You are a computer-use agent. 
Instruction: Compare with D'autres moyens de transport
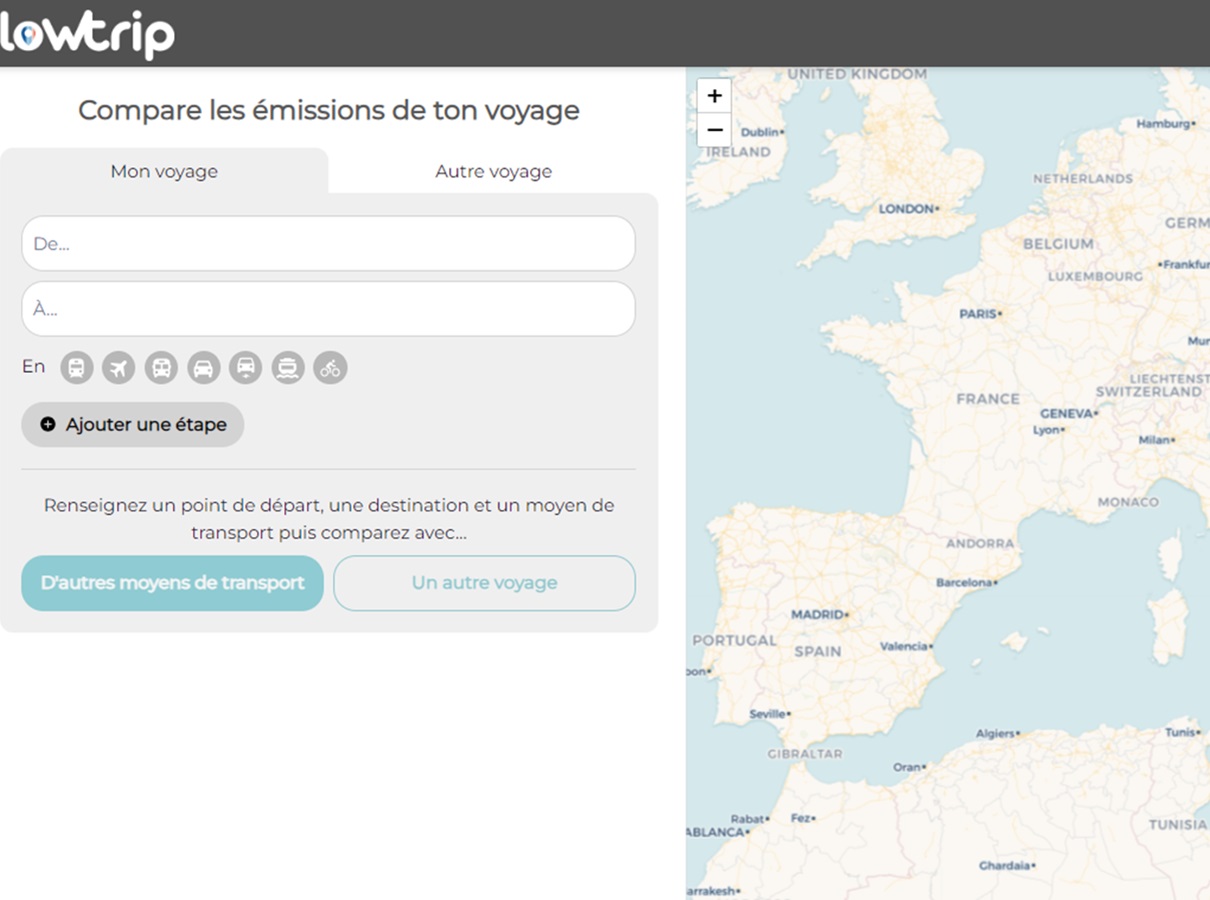coord(172,583)
